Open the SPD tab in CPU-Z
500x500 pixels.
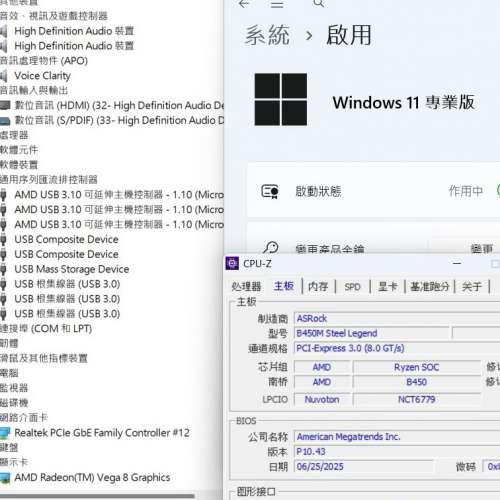pos(352,287)
